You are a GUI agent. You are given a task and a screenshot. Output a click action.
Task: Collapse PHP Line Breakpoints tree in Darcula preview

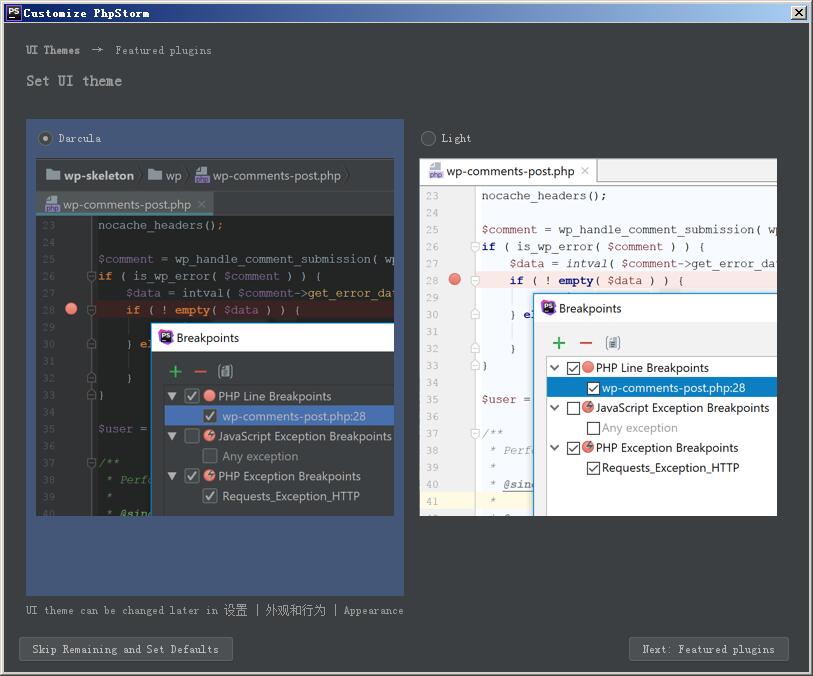coord(173,397)
